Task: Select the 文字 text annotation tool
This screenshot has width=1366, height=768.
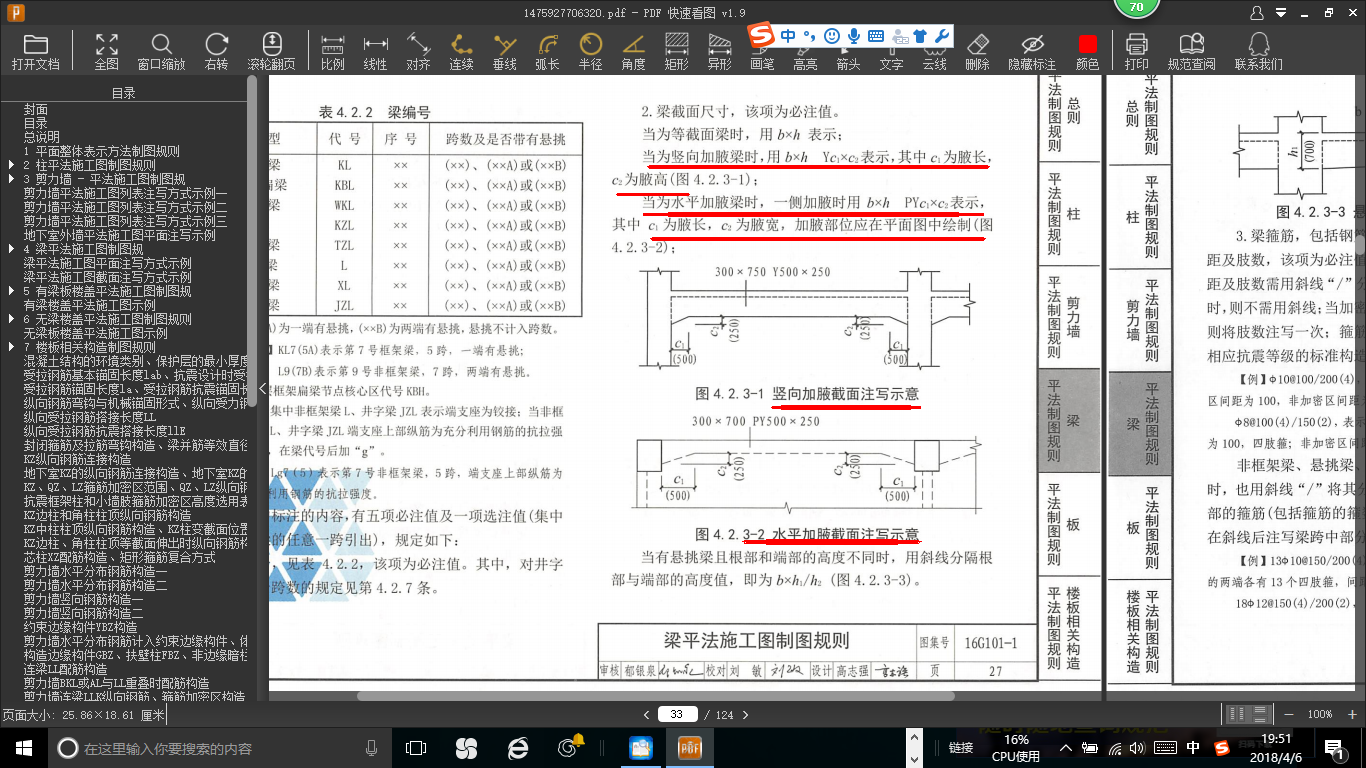Action: click(891, 64)
